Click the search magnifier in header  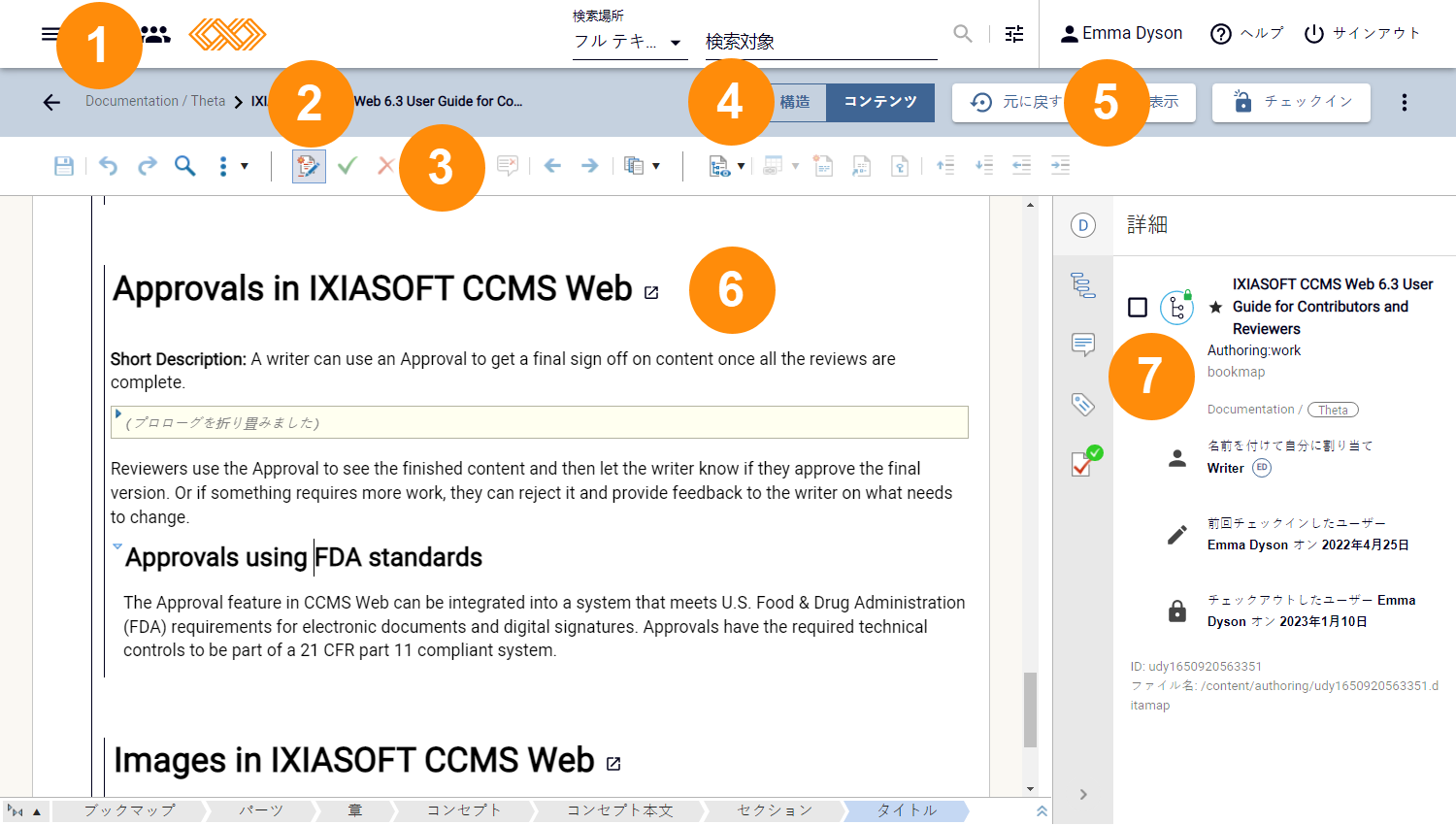pos(963,34)
